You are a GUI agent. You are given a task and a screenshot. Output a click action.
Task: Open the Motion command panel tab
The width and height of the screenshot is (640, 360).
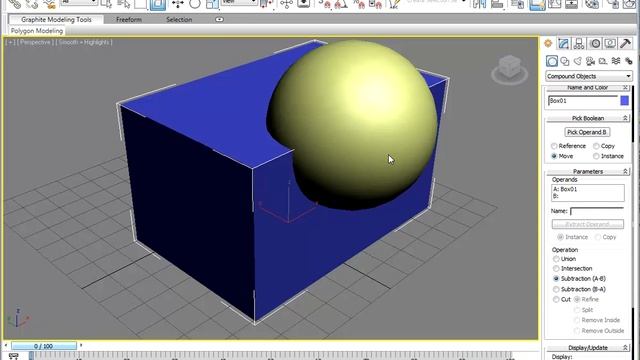point(595,43)
